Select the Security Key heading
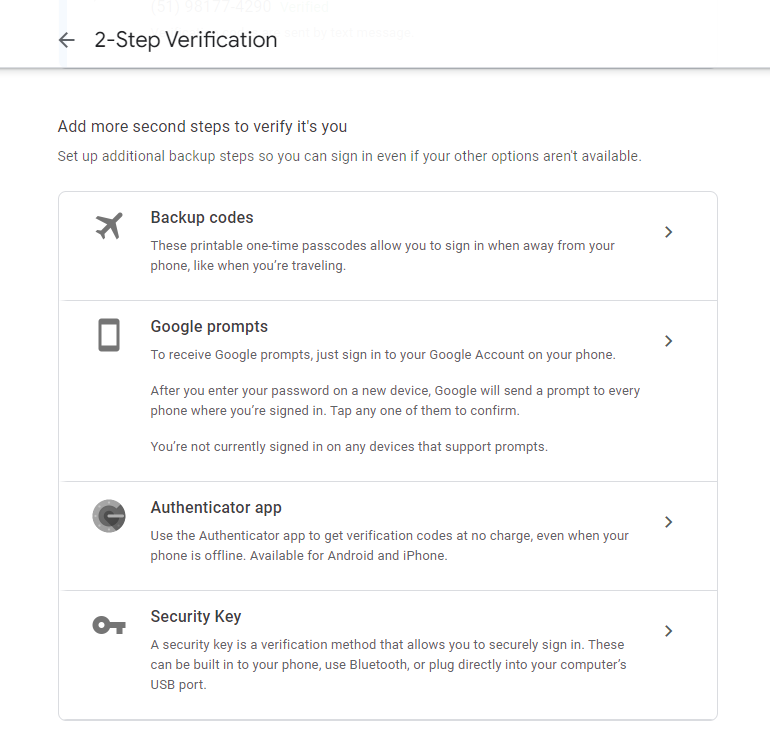This screenshot has height=748, width=770. (x=196, y=616)
